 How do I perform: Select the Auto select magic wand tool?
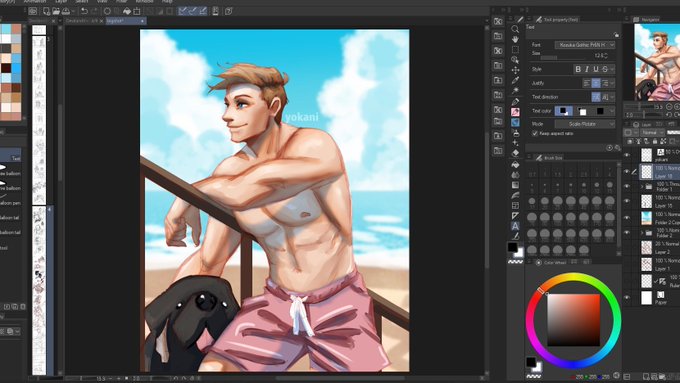(515, 90)
